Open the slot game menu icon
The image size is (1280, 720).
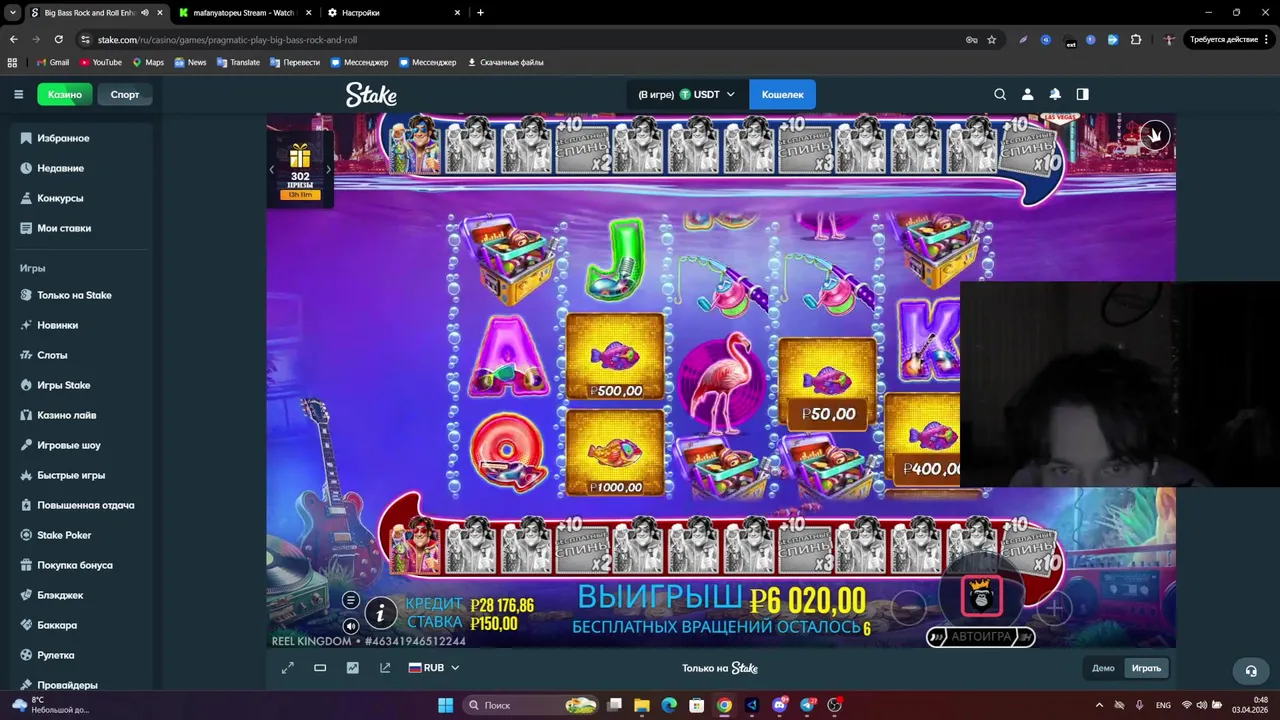point(350,600)
